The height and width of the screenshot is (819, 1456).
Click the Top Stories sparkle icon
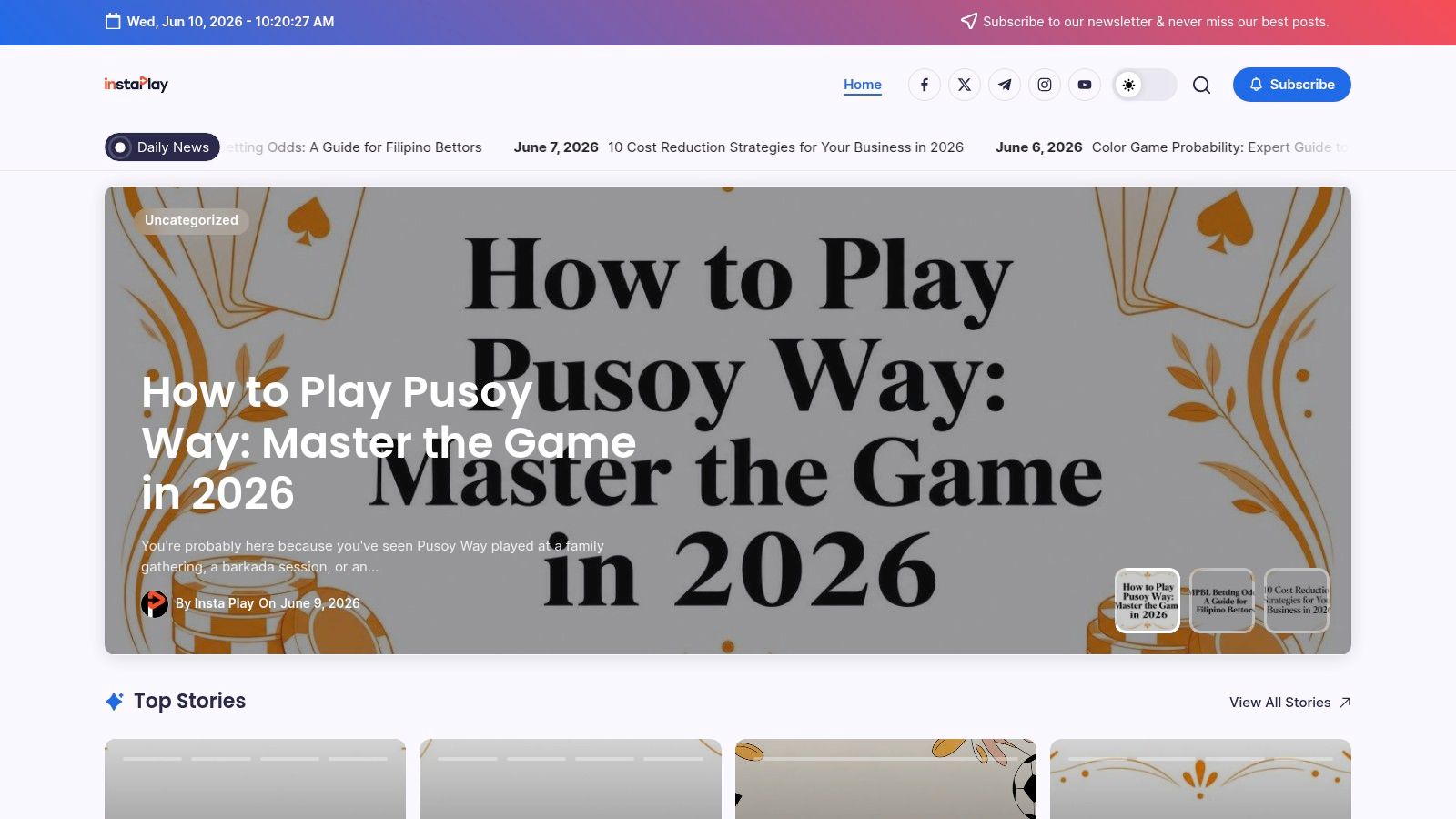click(115, 702)
